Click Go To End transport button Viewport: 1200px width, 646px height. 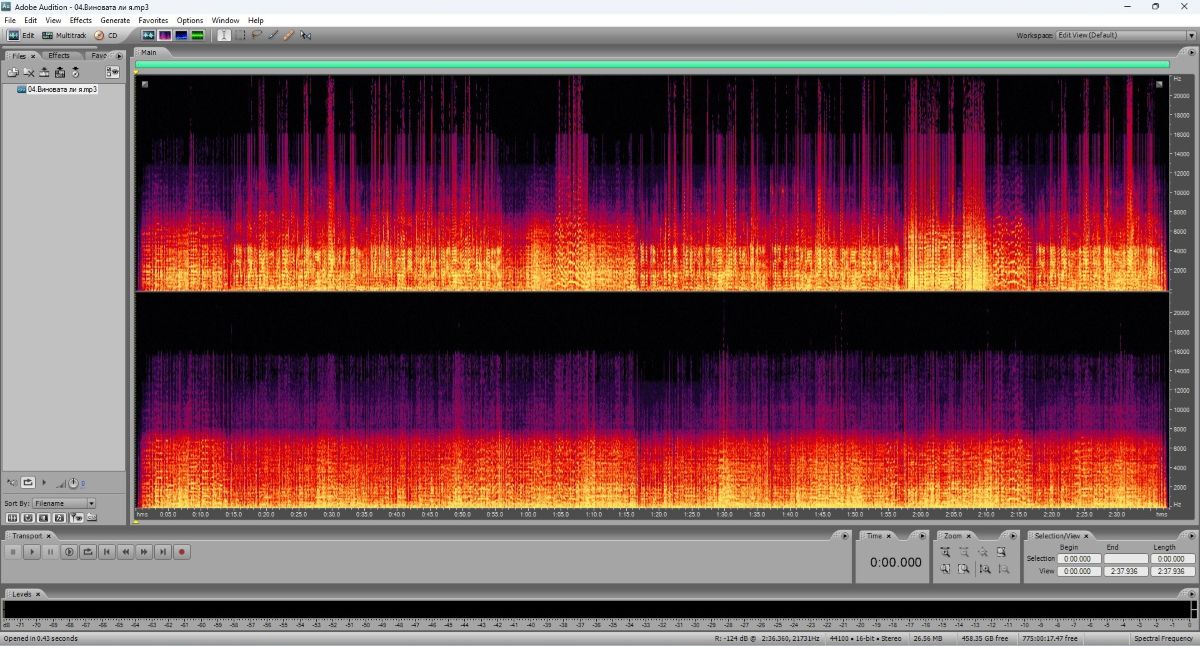(163, 551)
